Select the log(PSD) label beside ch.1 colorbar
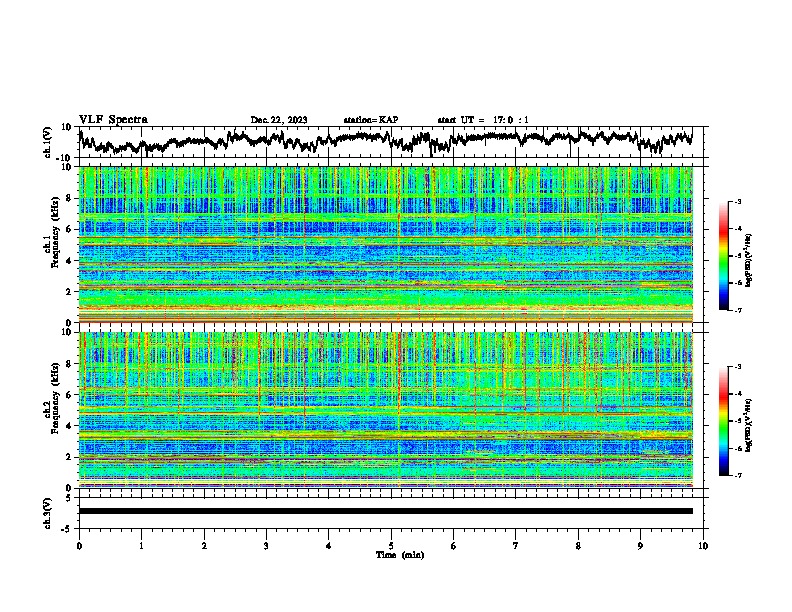 click(x=749, y=261)
